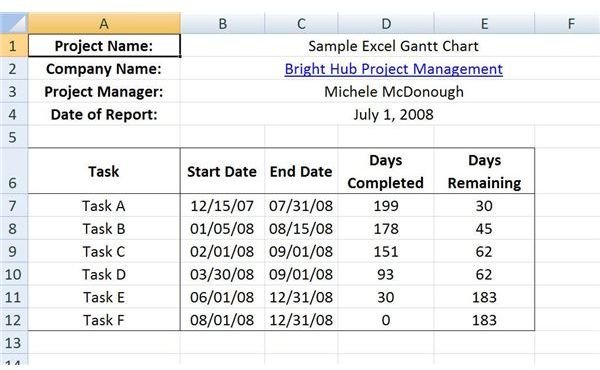
Task: Click the Project Name label cell
Action: pos(104,46)
